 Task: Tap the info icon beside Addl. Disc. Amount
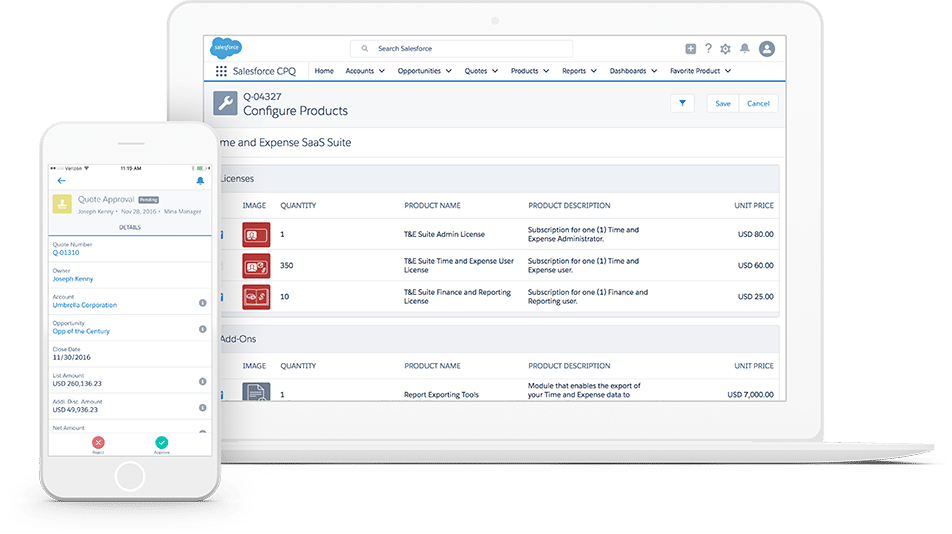point(203,408)
